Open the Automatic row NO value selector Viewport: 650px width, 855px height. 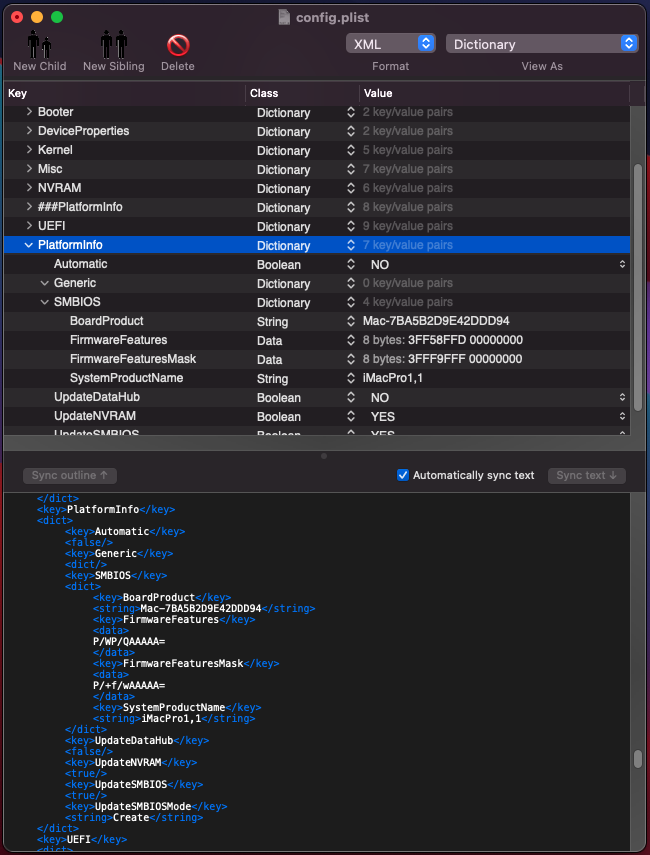click(622, 265)
